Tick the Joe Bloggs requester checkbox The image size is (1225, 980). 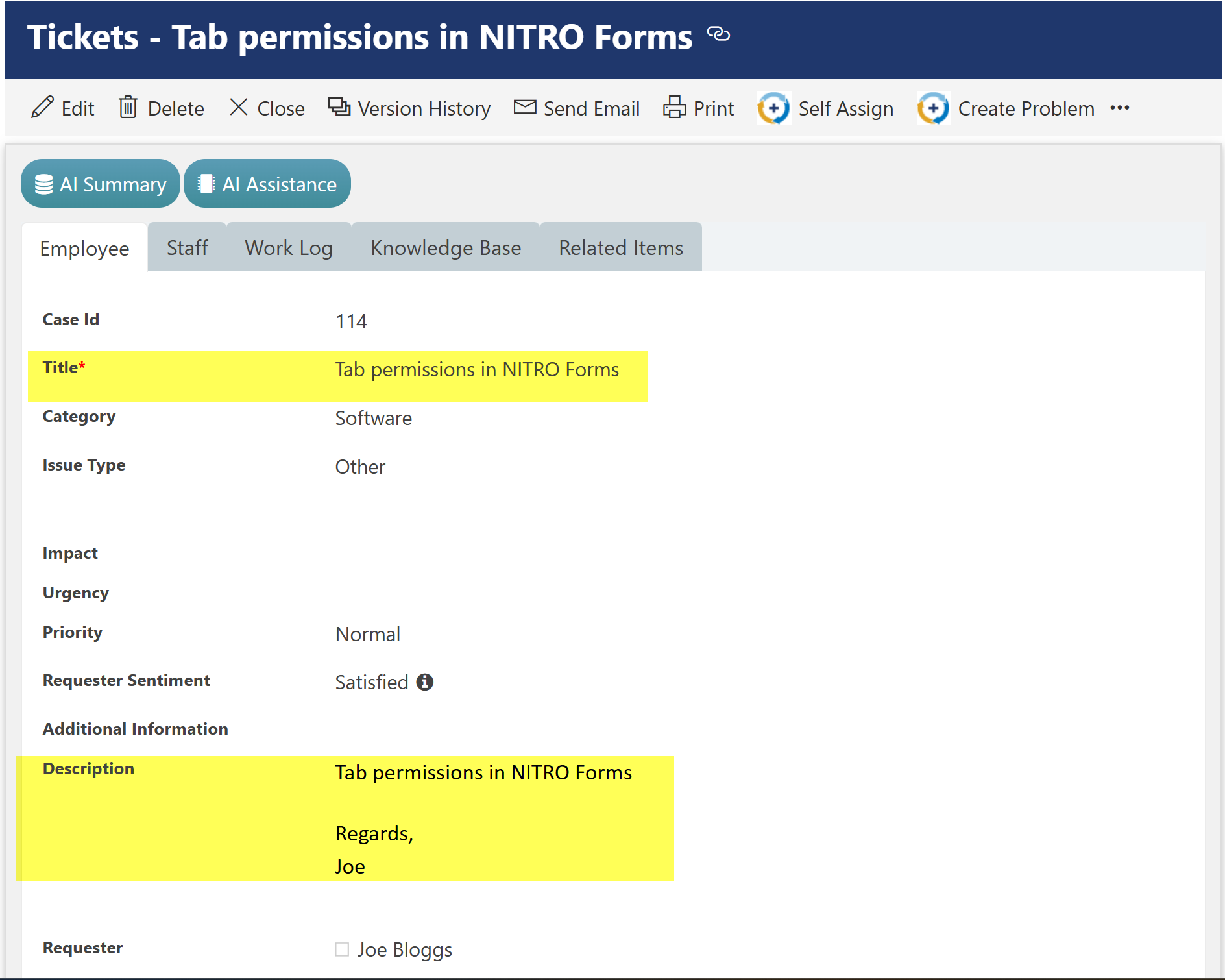[x=342, y=949]
